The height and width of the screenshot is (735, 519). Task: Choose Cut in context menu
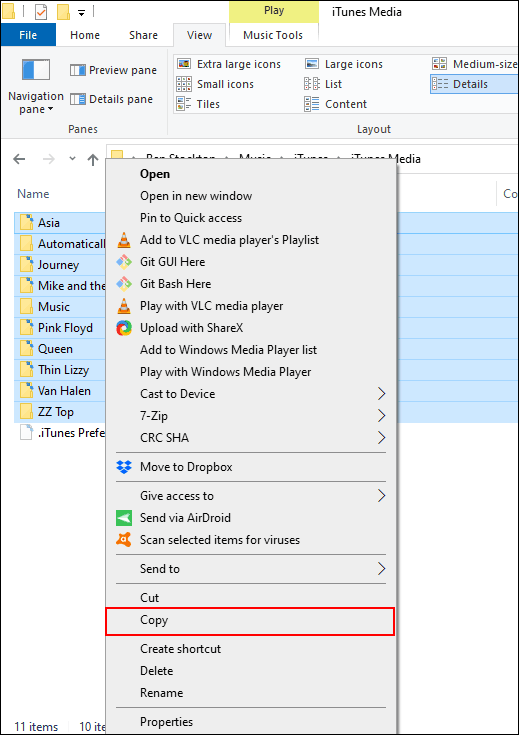[x=251, y=598]
